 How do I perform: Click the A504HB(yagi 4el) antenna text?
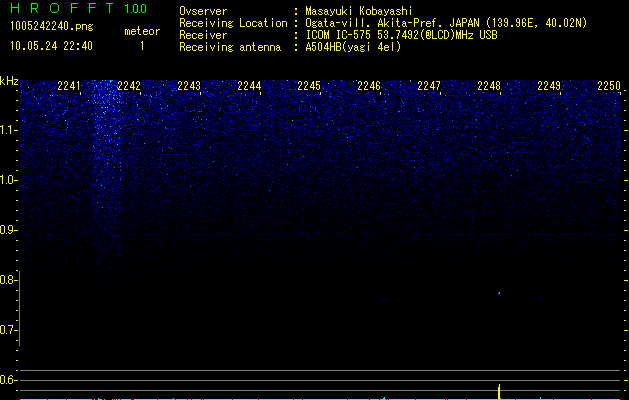point(353,47)
